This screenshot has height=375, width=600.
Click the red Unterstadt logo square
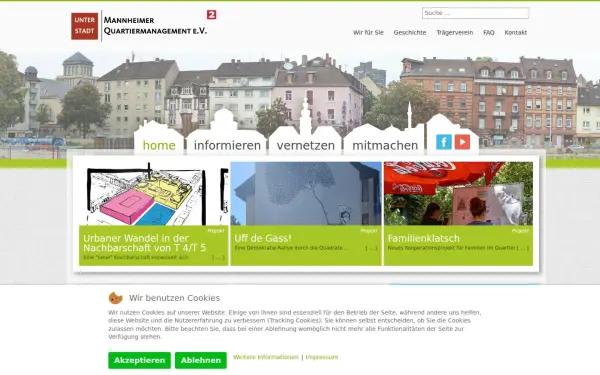pyautogui.click(x=85, y=26)
